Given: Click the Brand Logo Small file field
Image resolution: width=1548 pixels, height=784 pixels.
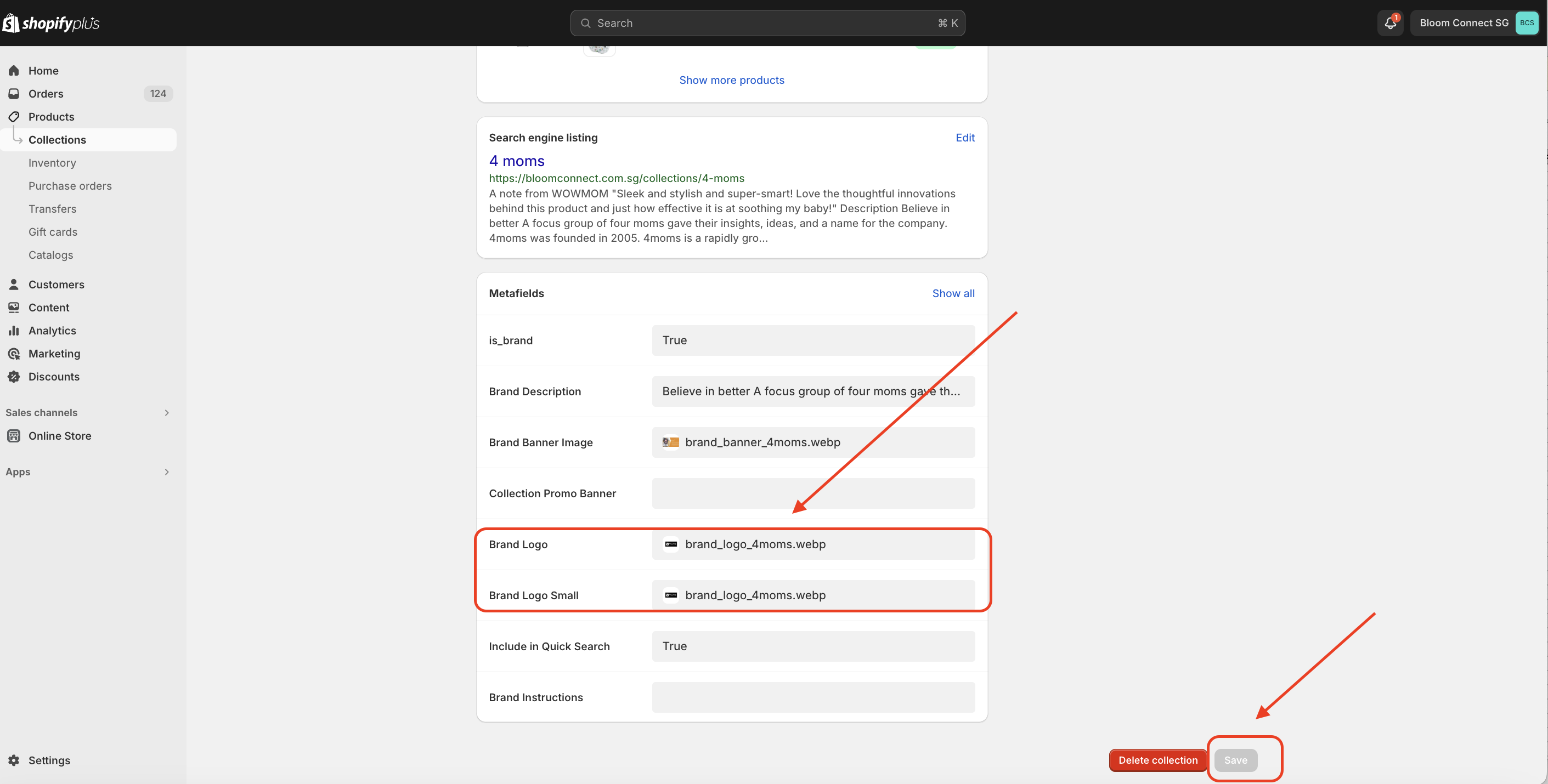Looking at the screenshot, I should click(813, 595).
